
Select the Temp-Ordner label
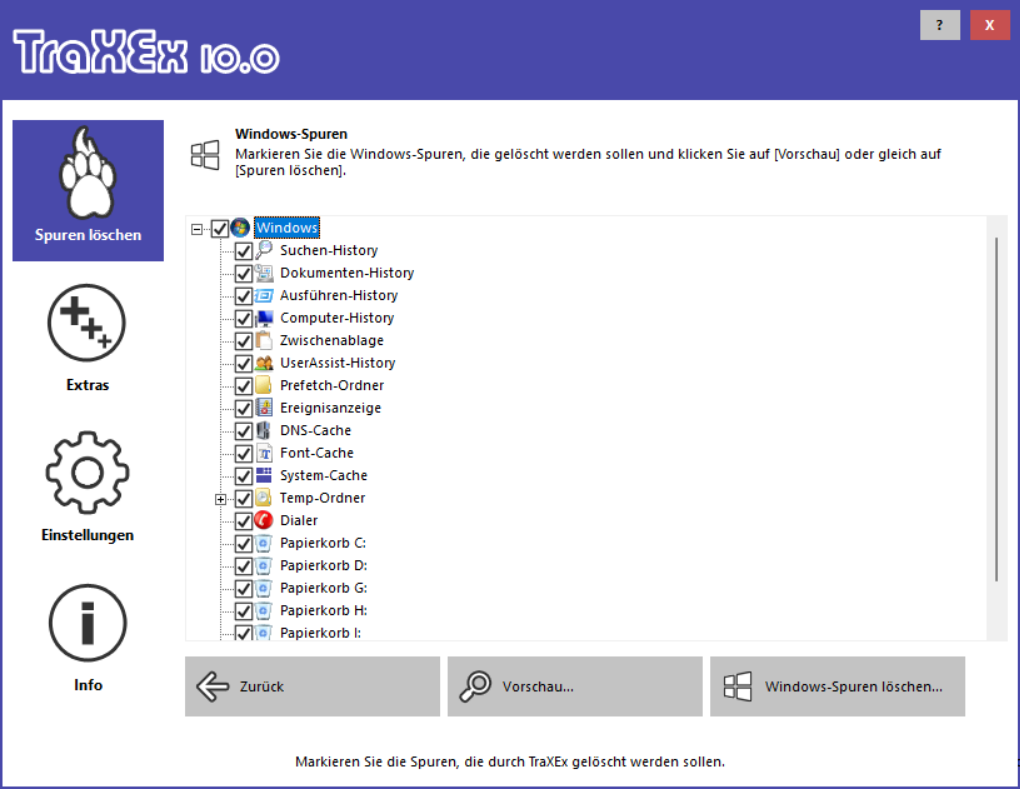click(x=323, y=498)
